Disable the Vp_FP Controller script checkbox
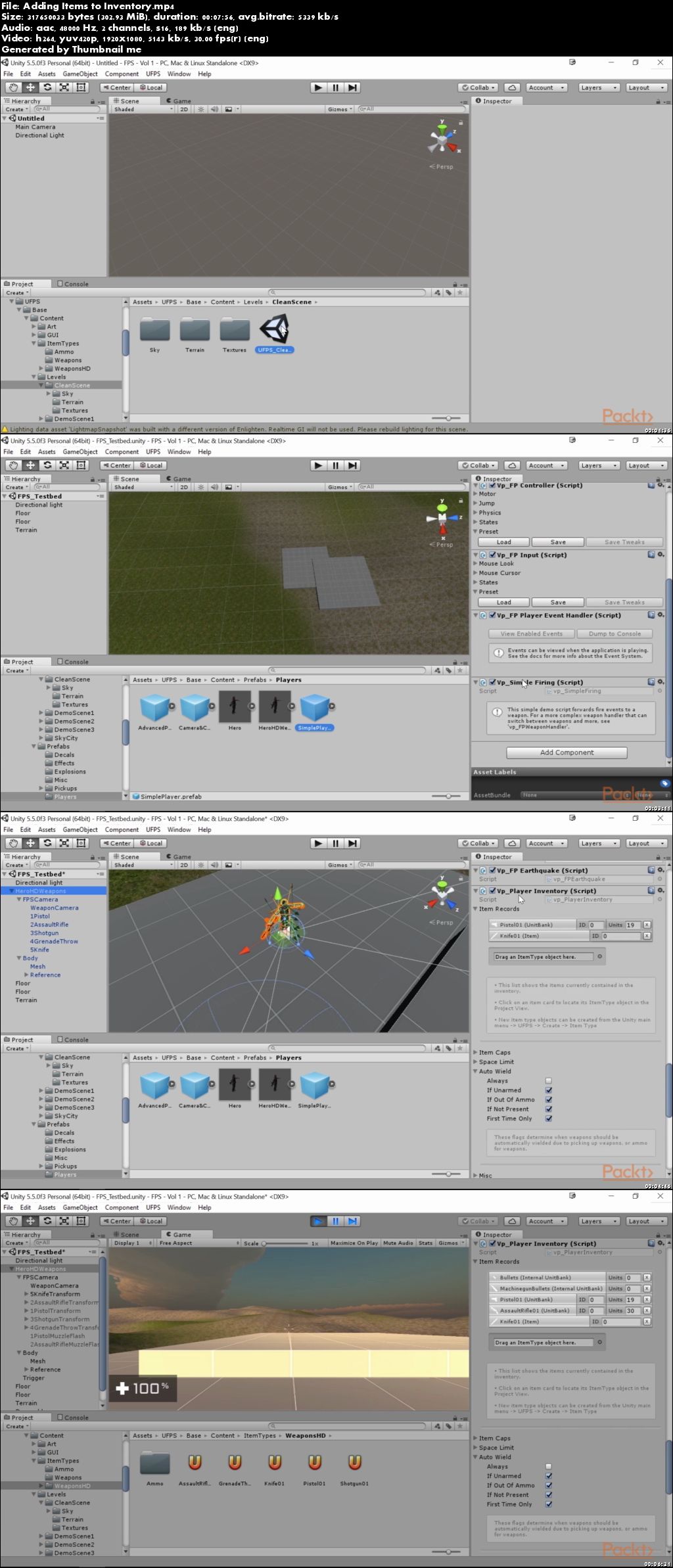Screen dimensions: 673x1568 492,486
